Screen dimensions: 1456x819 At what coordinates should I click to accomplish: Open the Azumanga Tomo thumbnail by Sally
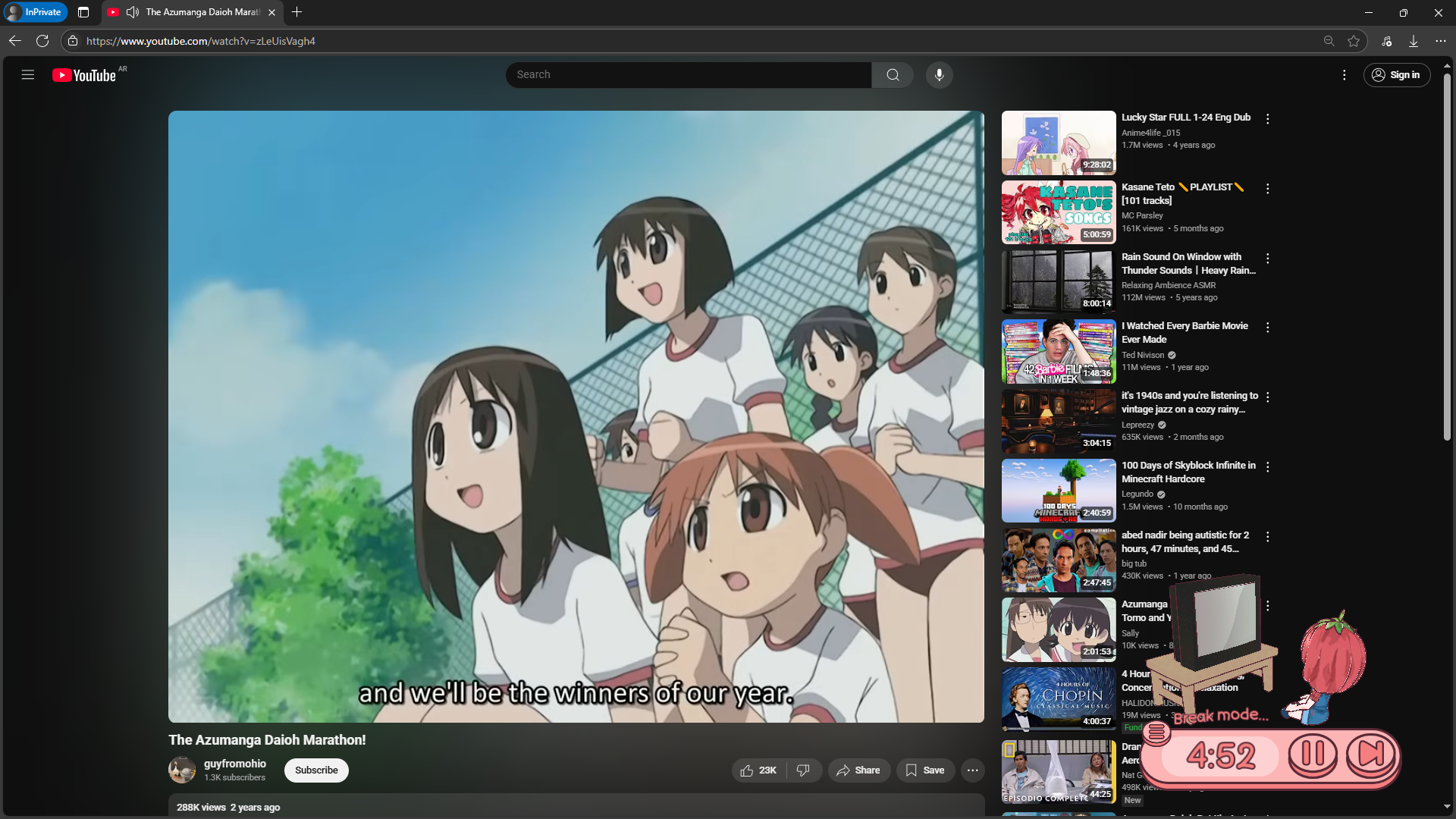1059,629
